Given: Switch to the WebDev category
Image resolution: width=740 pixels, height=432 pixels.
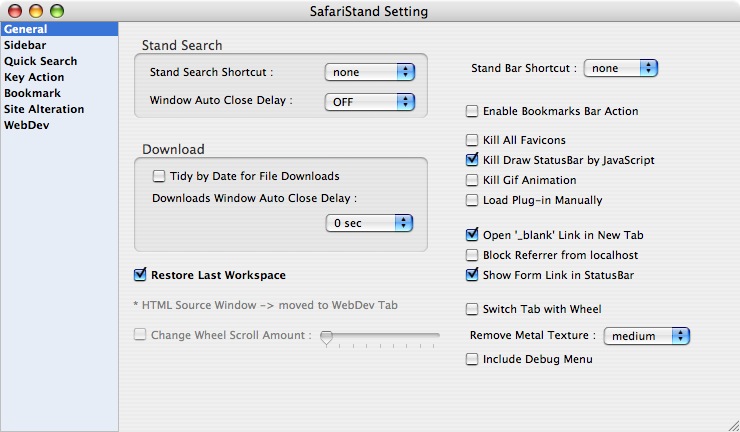Looking at the screenshot, I should 59,125.
